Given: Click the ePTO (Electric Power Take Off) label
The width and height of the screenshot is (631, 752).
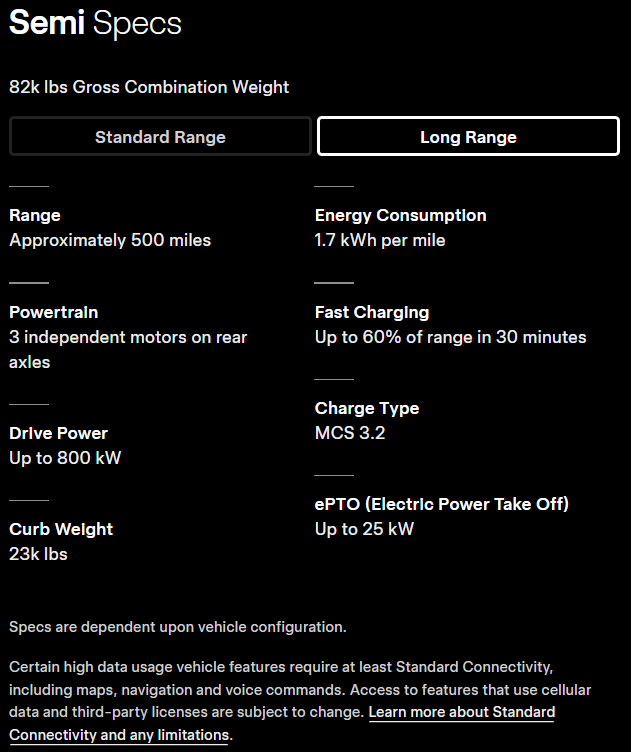Looking at the screenshot, I should [x=442, y=504].
